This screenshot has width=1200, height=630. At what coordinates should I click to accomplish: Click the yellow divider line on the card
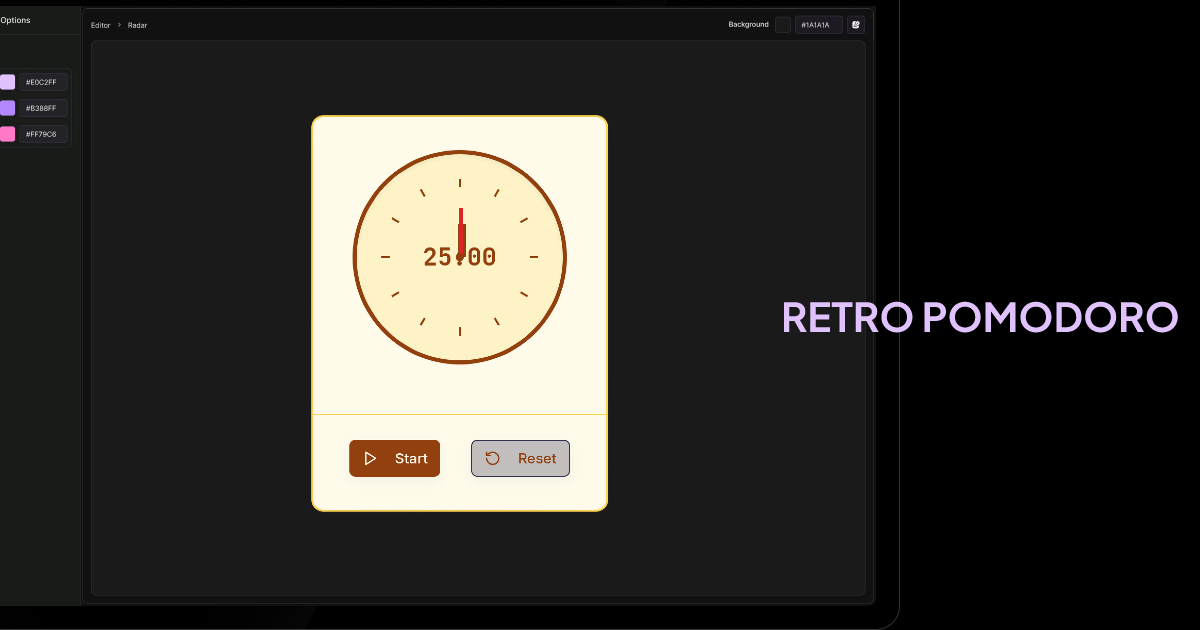(460, 413)
